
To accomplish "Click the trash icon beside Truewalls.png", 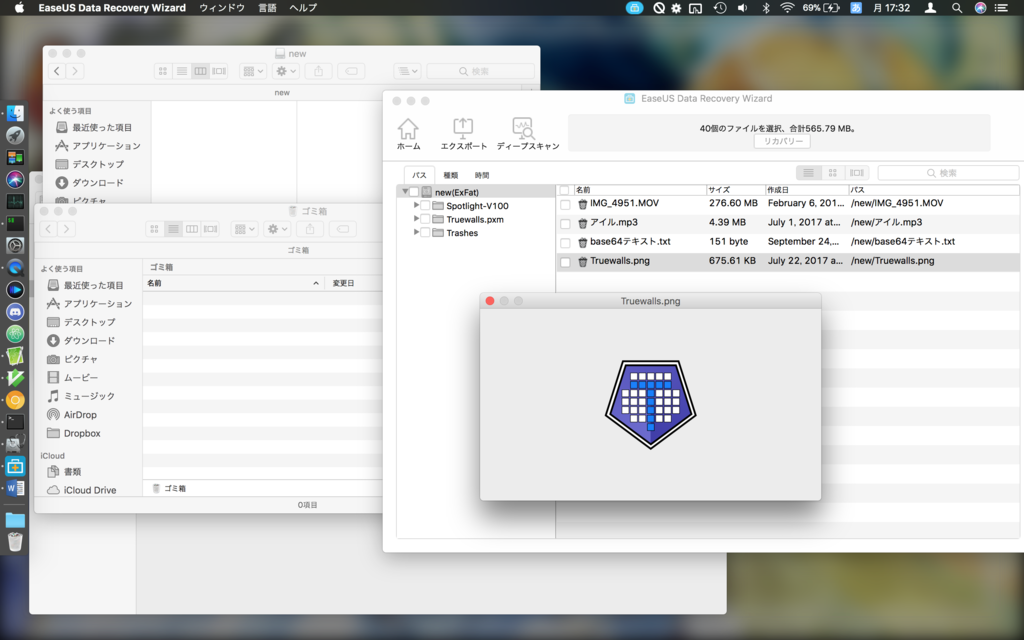I will pyautogui.click(x=583, y=262).
